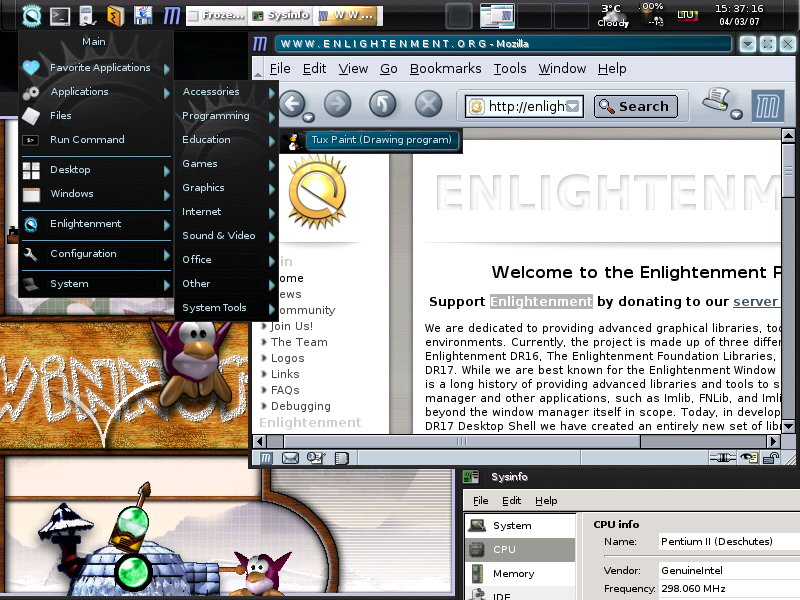Screen dimensions: 800x600
Task: Click the Print icon in Mozilla toolbar
Action: pos(716,101)
